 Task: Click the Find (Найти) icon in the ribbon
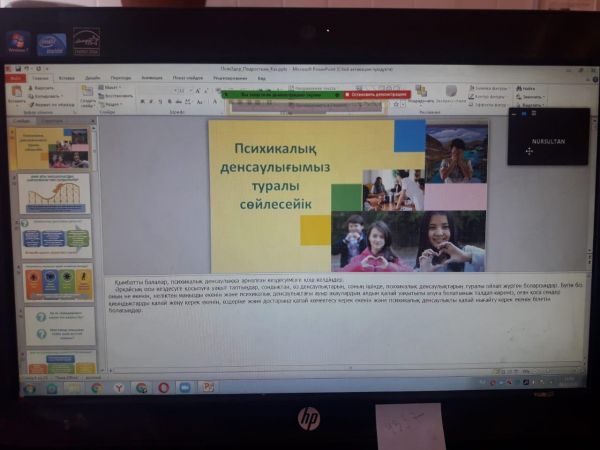526,88
